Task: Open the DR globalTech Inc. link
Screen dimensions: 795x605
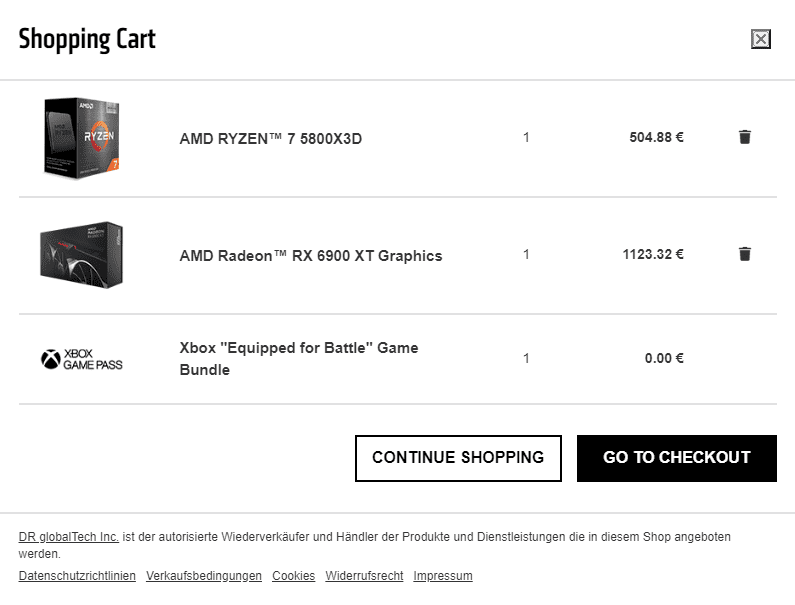Action: 68,537
